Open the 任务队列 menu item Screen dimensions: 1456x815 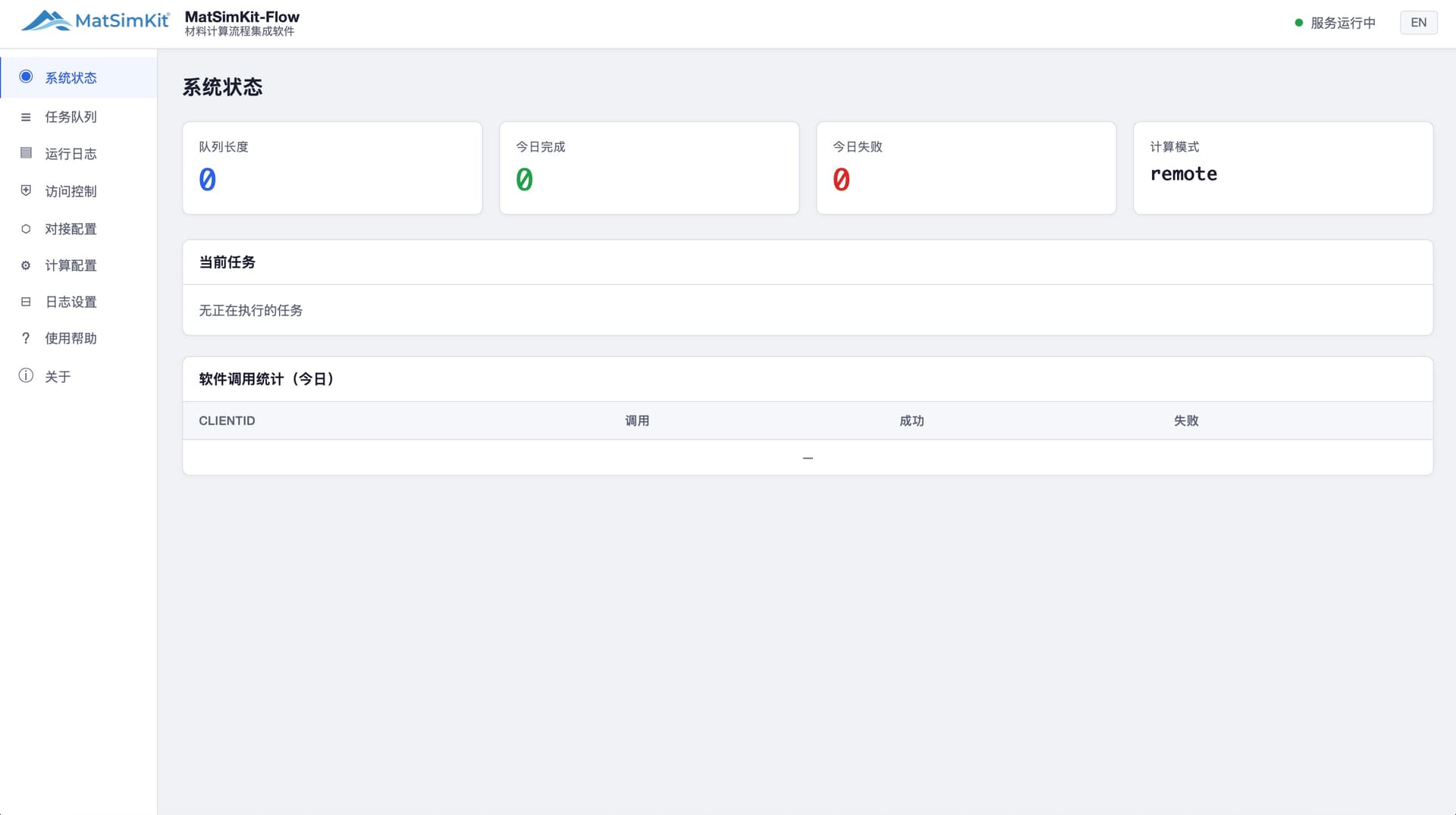(x=70, y=117)
